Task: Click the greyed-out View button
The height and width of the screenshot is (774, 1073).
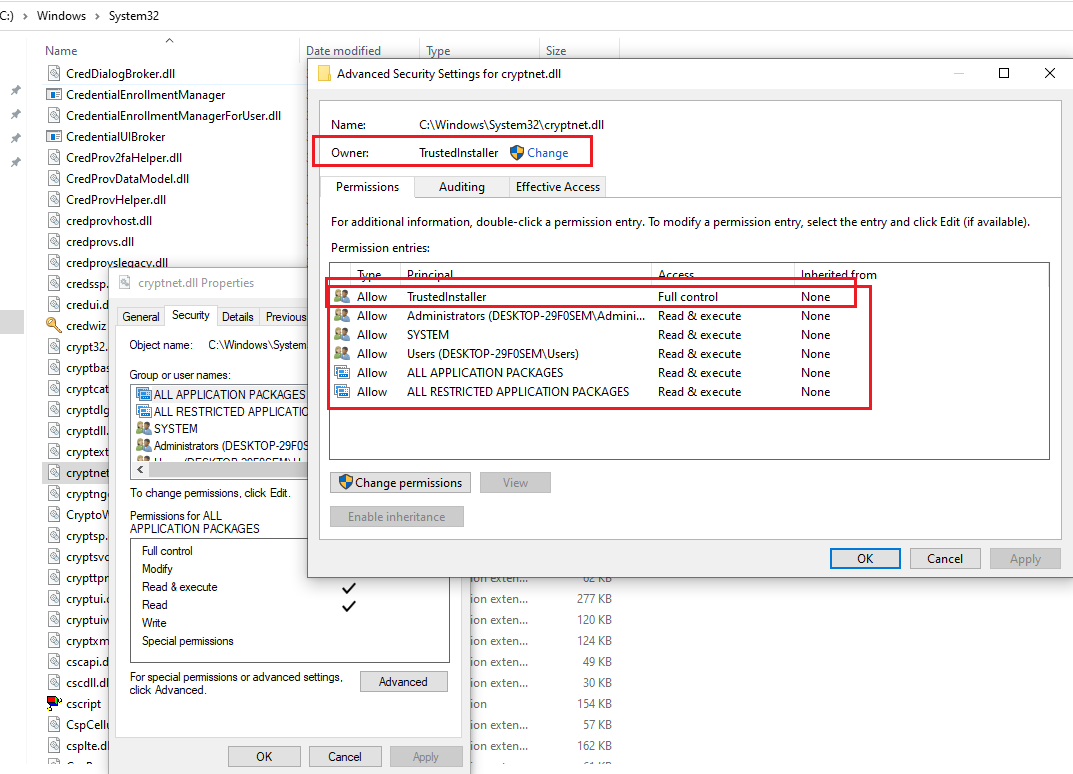Action: [x=515, y=482]
